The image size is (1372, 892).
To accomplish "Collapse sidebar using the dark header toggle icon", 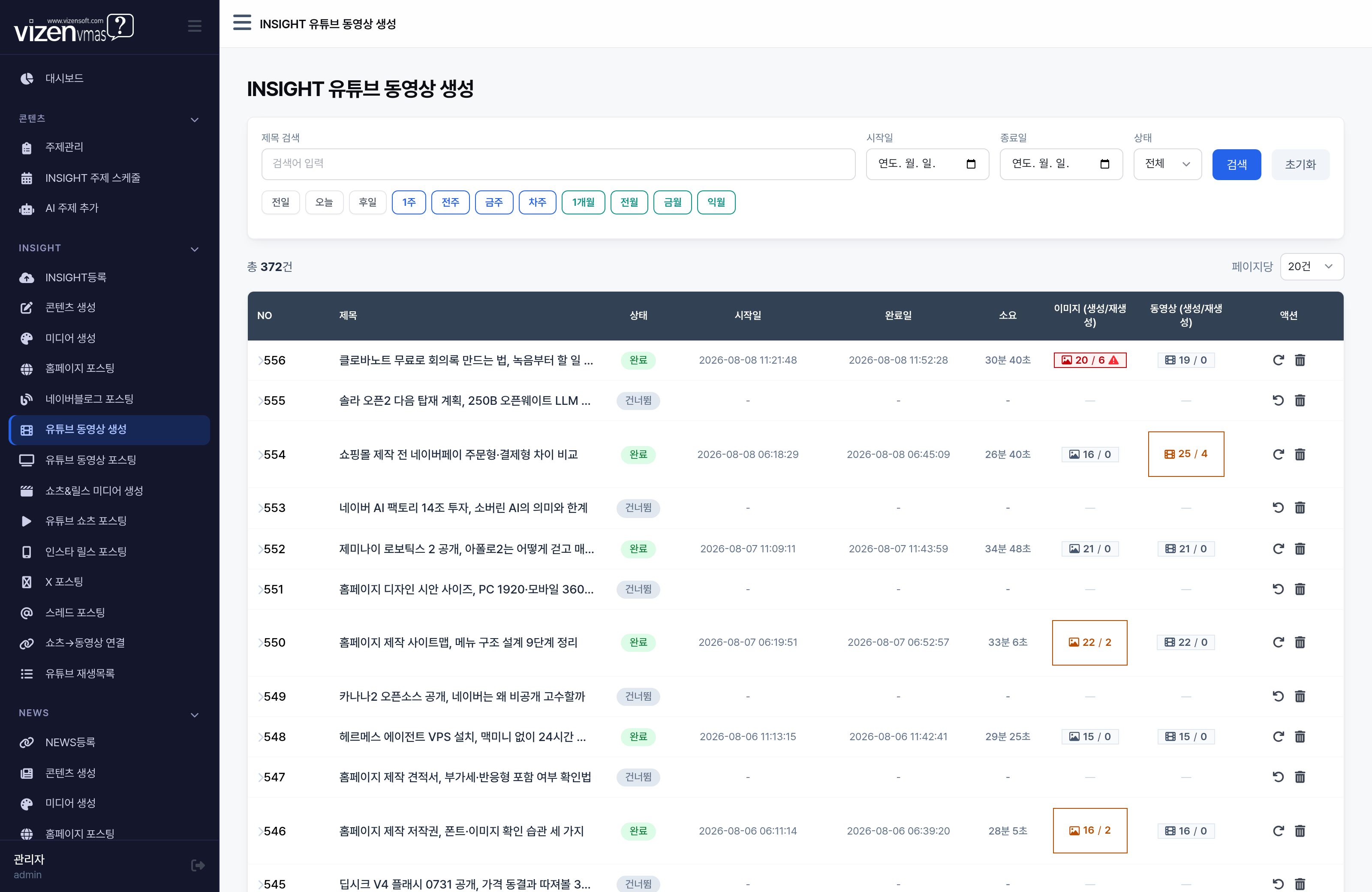I will tap(194, 26).
